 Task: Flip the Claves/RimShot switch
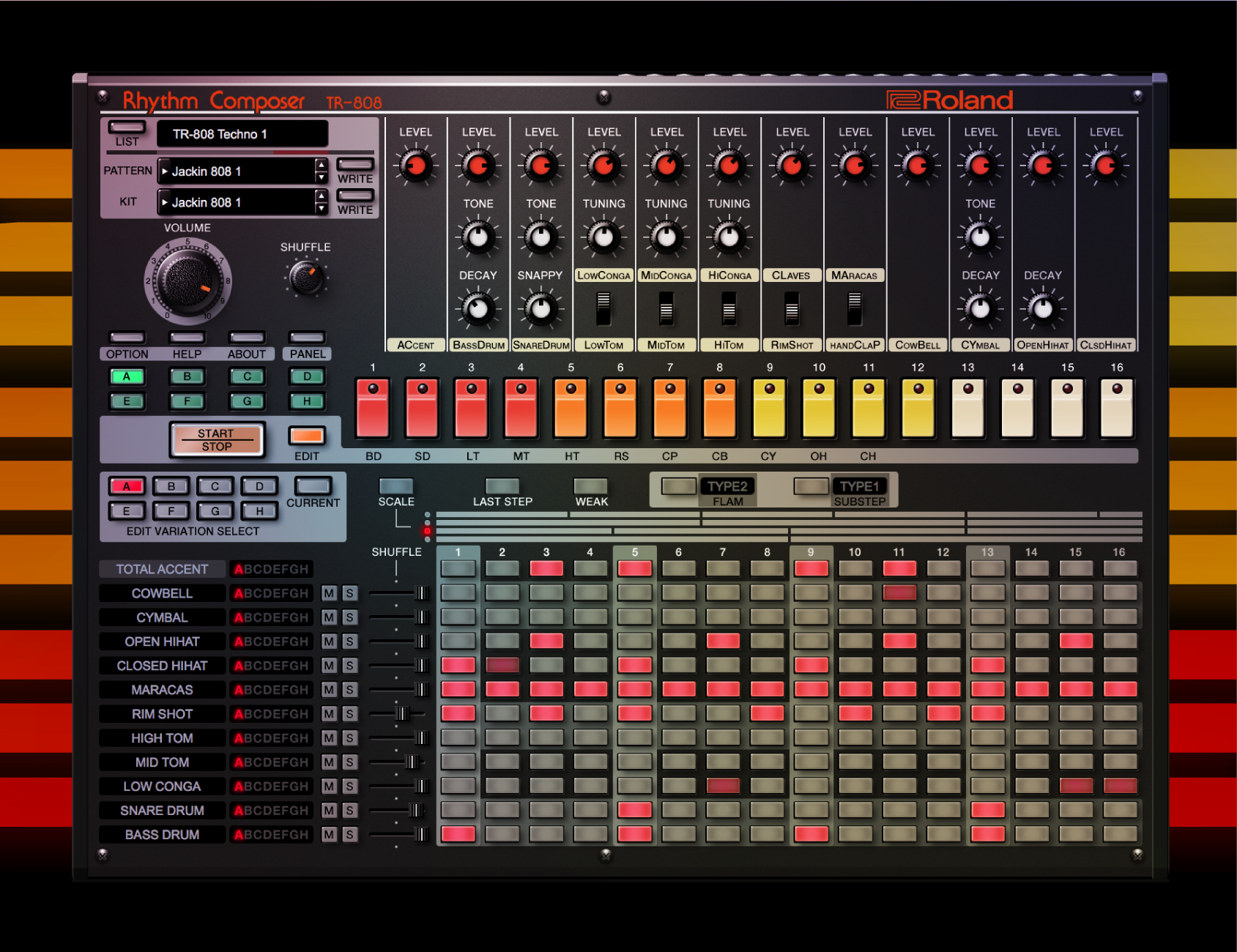tap(792, 308)
